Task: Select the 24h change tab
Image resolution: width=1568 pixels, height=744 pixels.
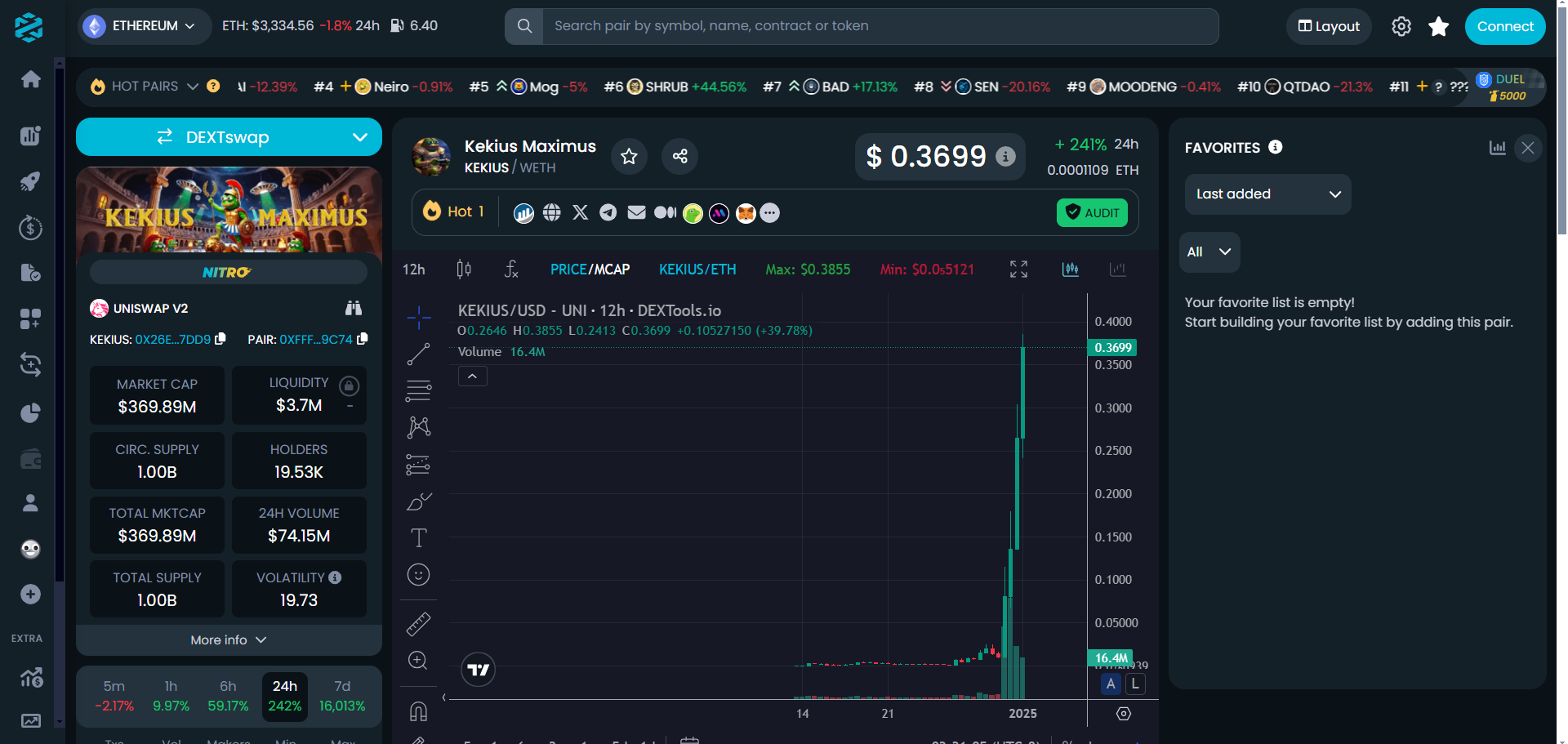Action: click(285, 696)
